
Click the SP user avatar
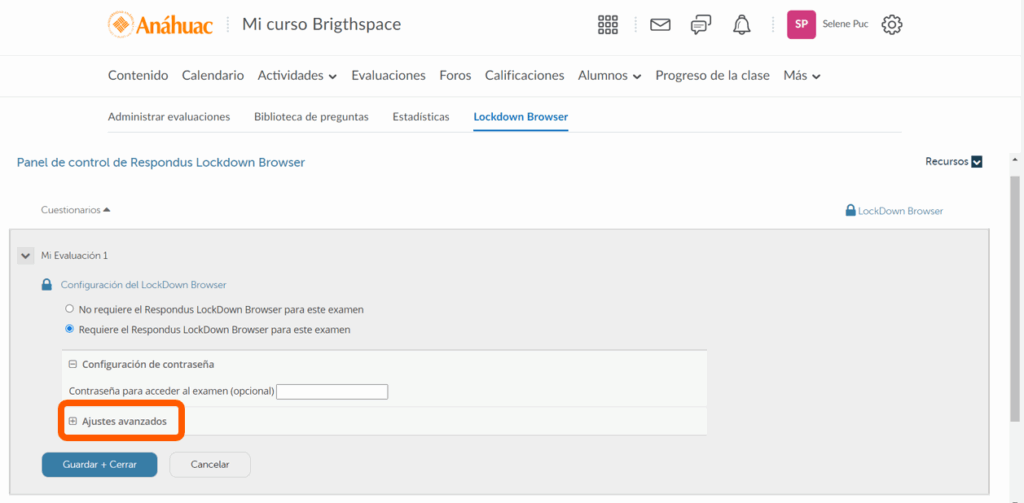click(x=802, y=25)
